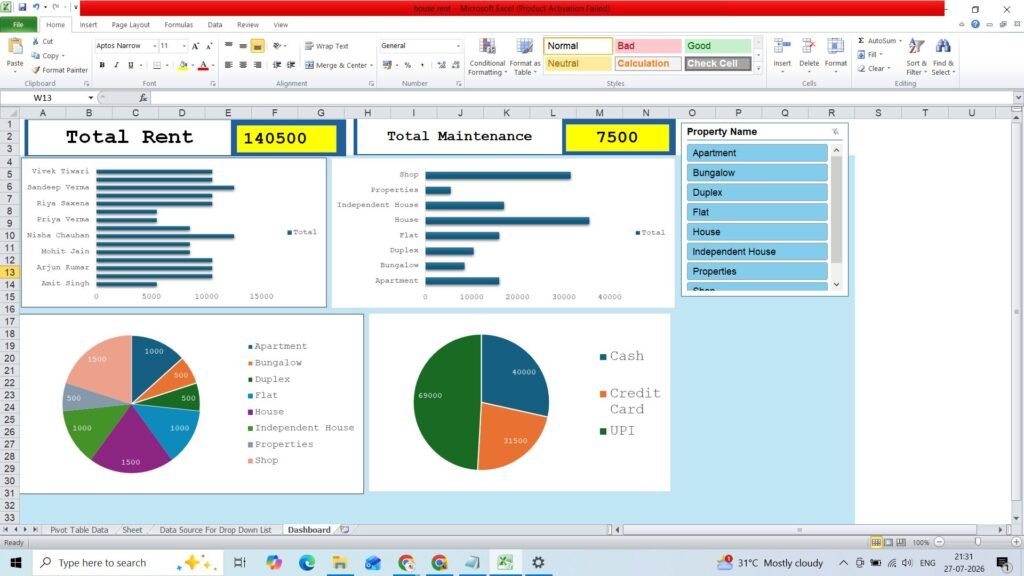Clear the Property Name slicer filter

coord(835,132)
